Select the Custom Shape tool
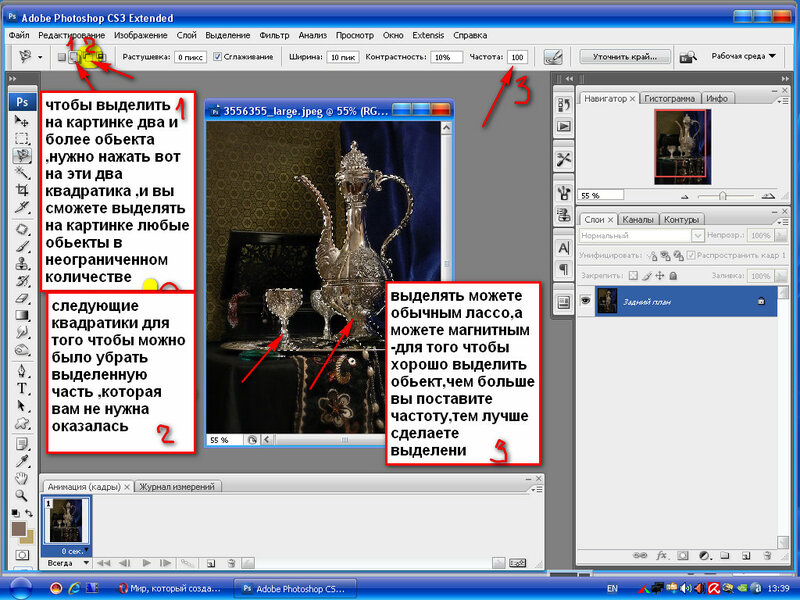The height and width of the screenshot is (600, 800). (21, 423)
